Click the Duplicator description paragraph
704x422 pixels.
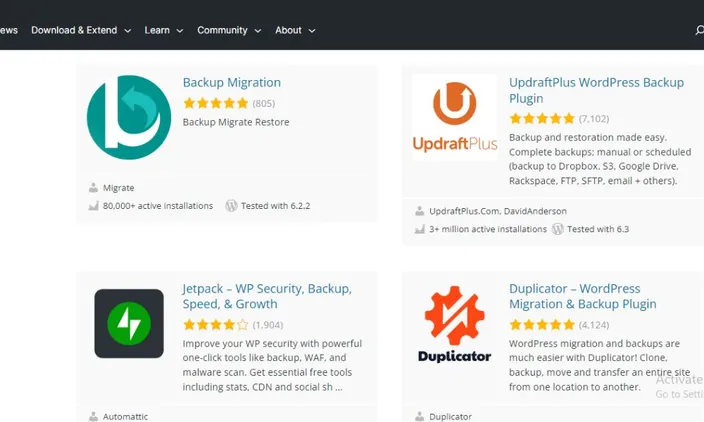pos(599,365)
